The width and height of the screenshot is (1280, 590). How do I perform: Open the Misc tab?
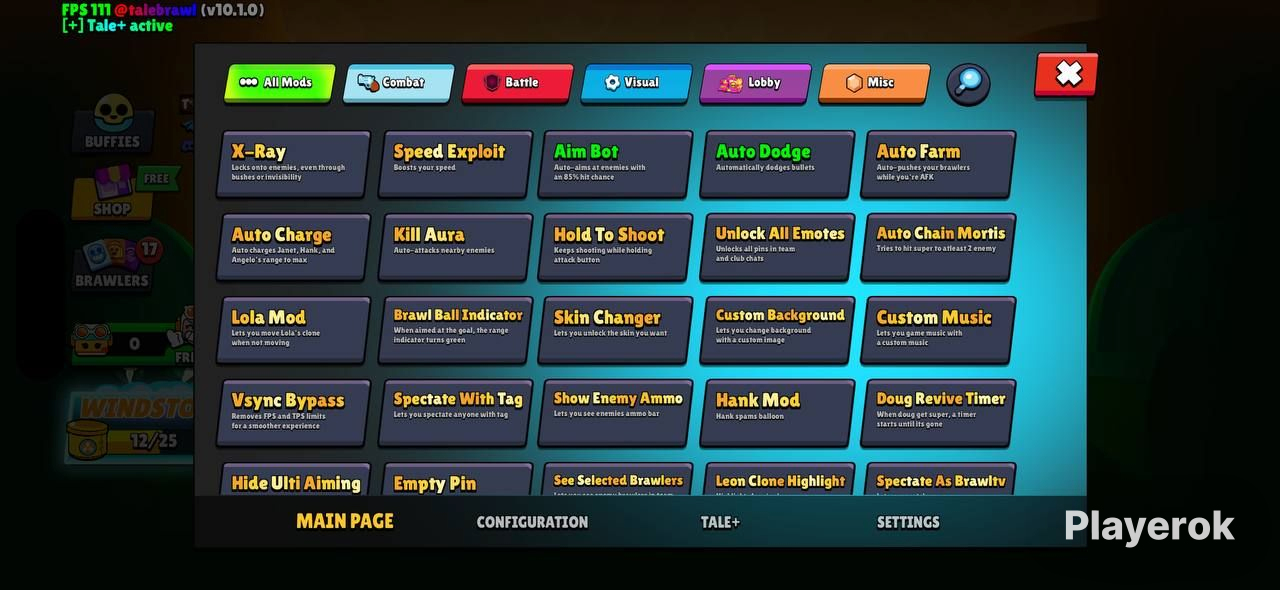pyautogui.click(x=874, y=83)
